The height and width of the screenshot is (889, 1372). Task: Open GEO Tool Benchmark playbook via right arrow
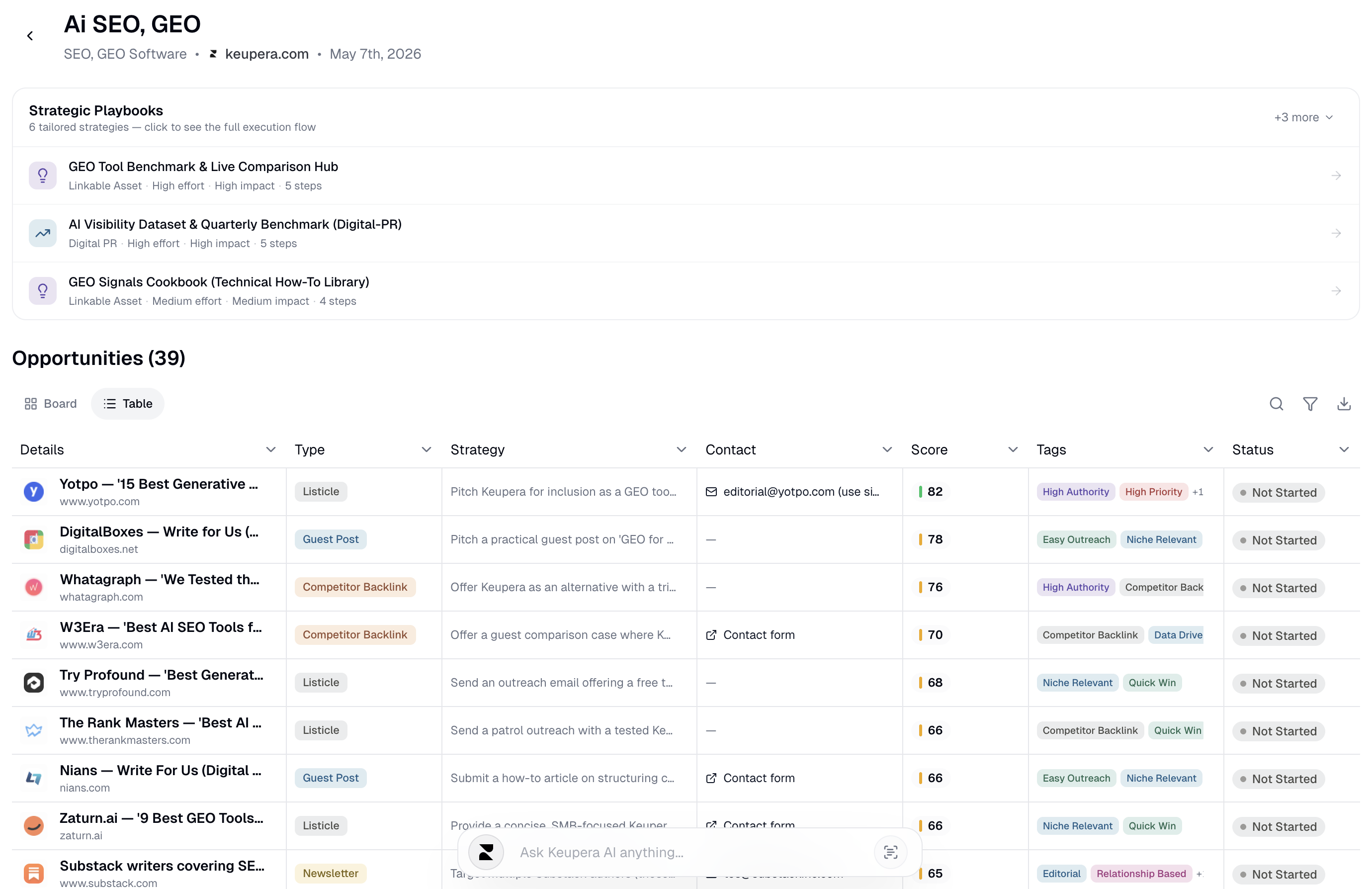coord(1336,175)
